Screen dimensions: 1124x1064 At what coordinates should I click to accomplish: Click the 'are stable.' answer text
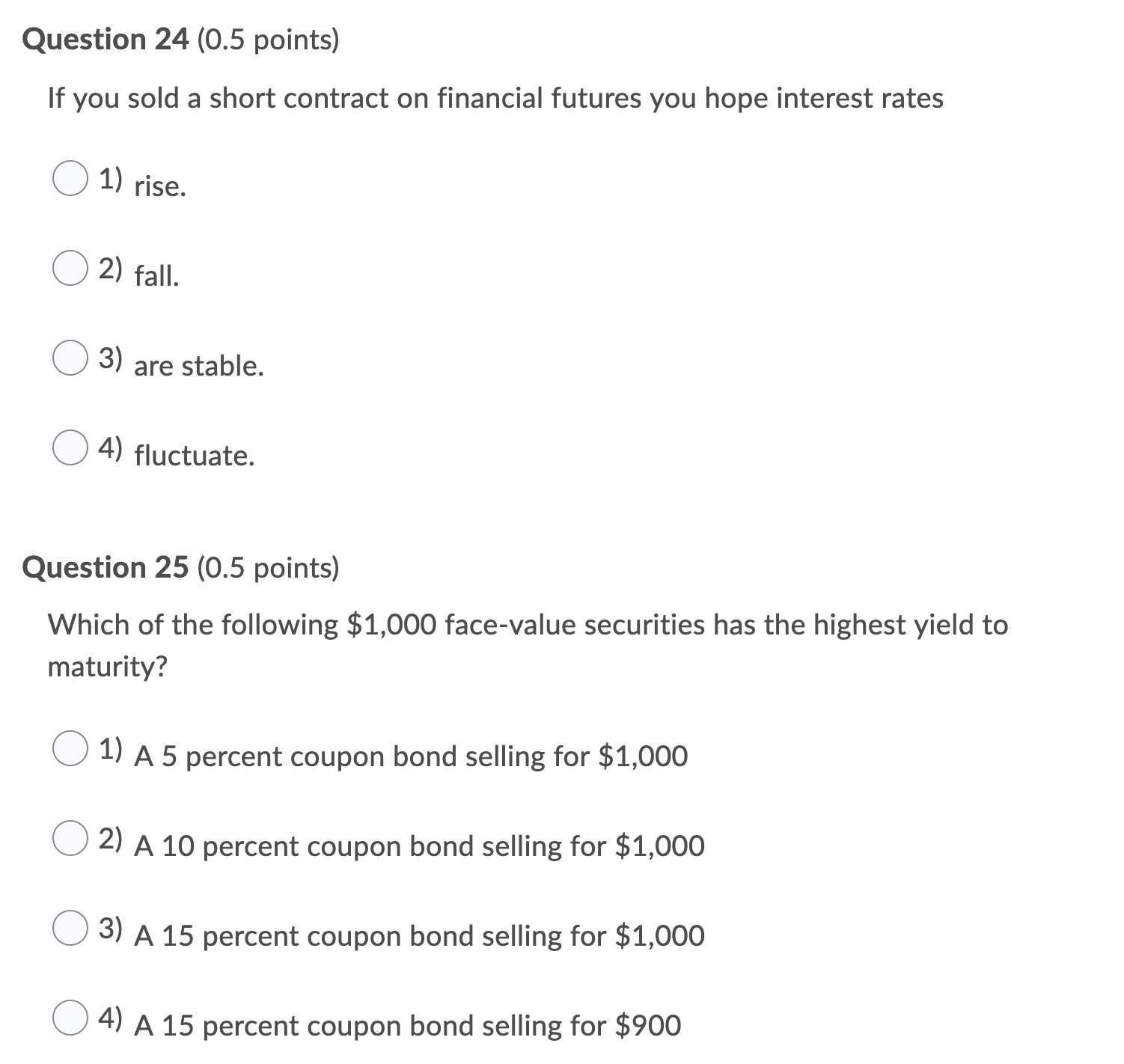click(x=198, y=367)
